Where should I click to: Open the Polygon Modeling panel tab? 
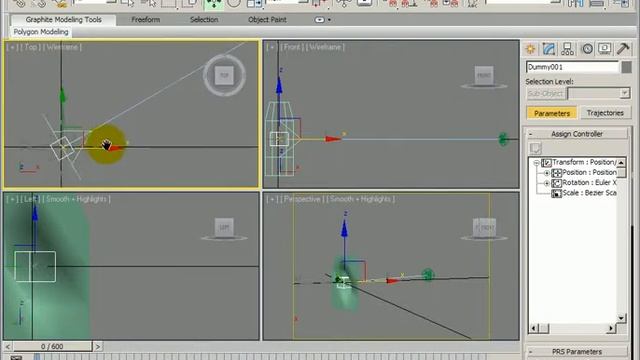(41, 32)
